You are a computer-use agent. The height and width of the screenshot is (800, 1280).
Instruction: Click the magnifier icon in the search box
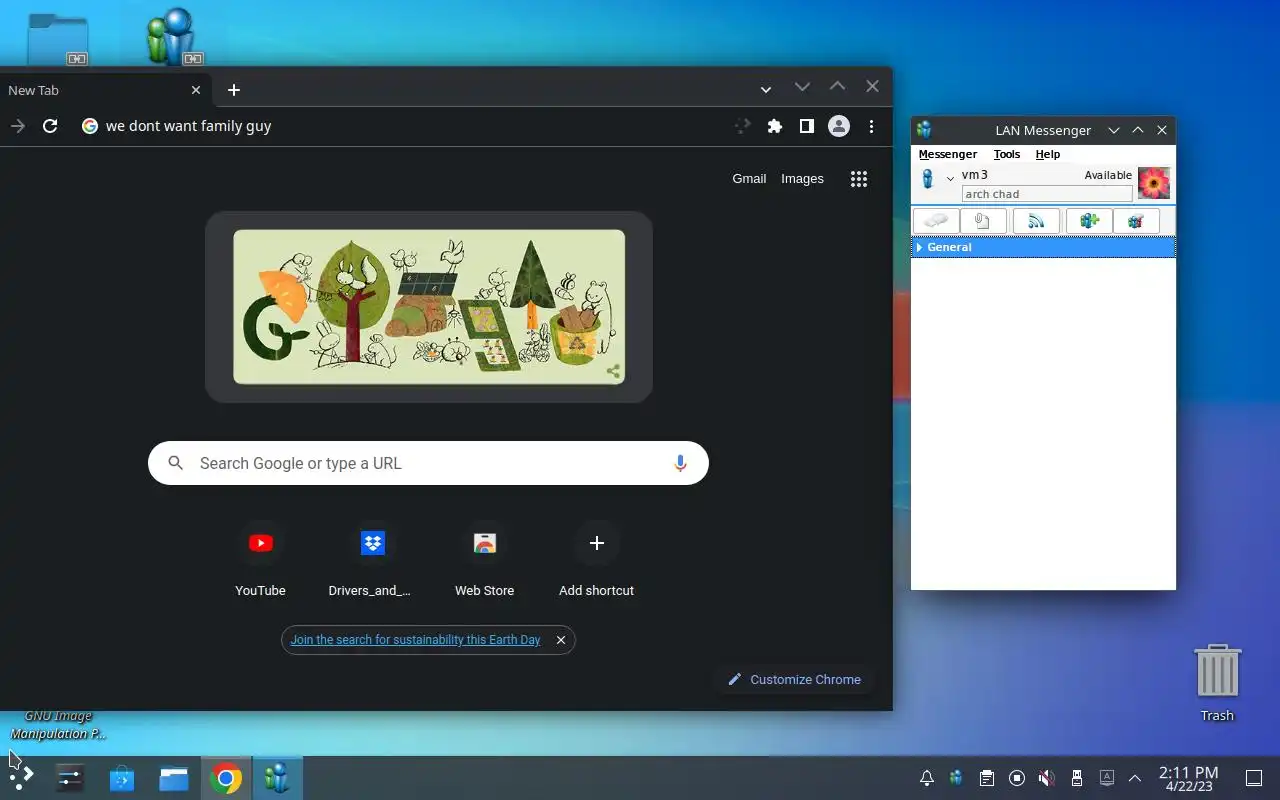[x=176, y=463]
